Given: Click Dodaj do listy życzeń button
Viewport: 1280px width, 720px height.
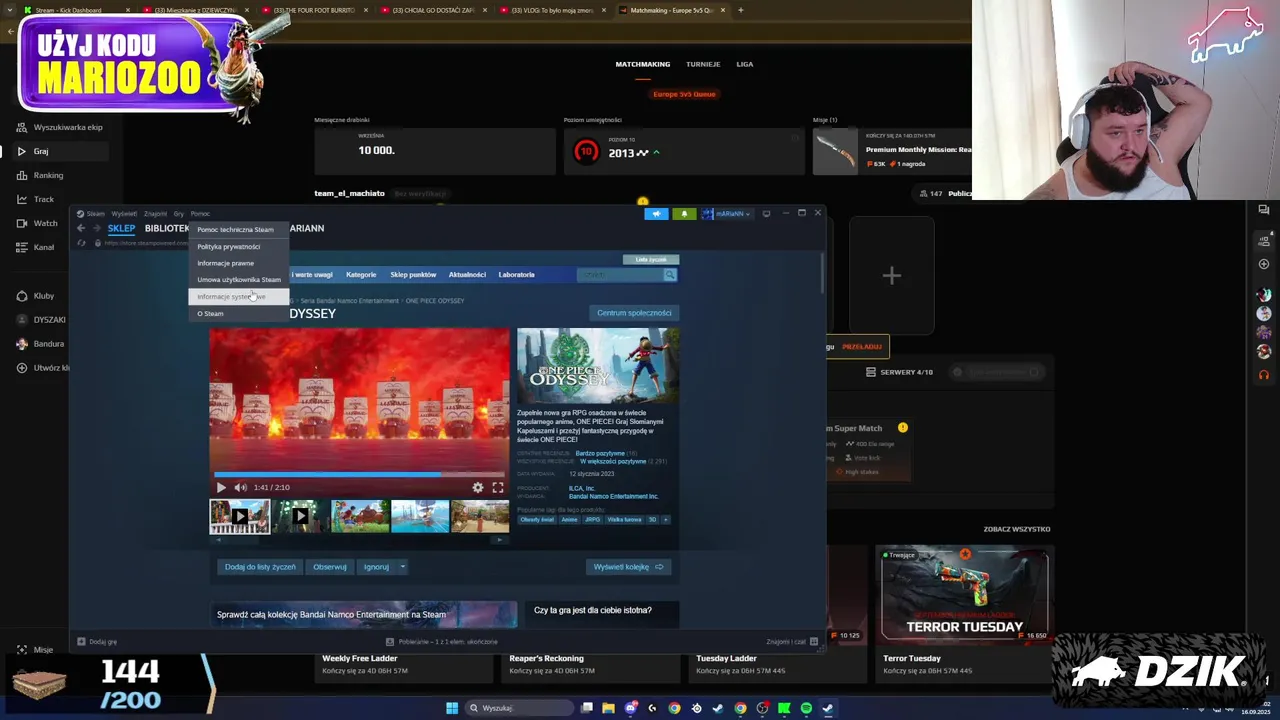Looking at the screenshot, I should (260, 567).
